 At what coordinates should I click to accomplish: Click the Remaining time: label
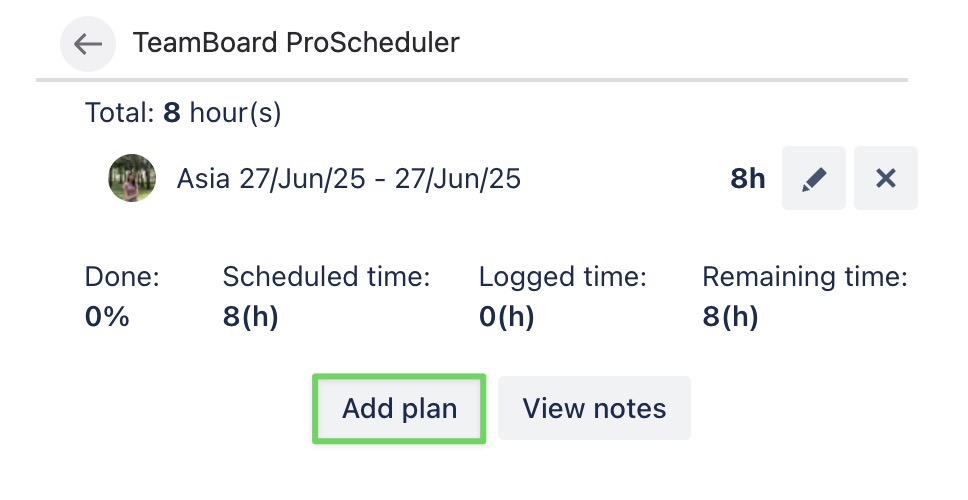tap(804, 277)
